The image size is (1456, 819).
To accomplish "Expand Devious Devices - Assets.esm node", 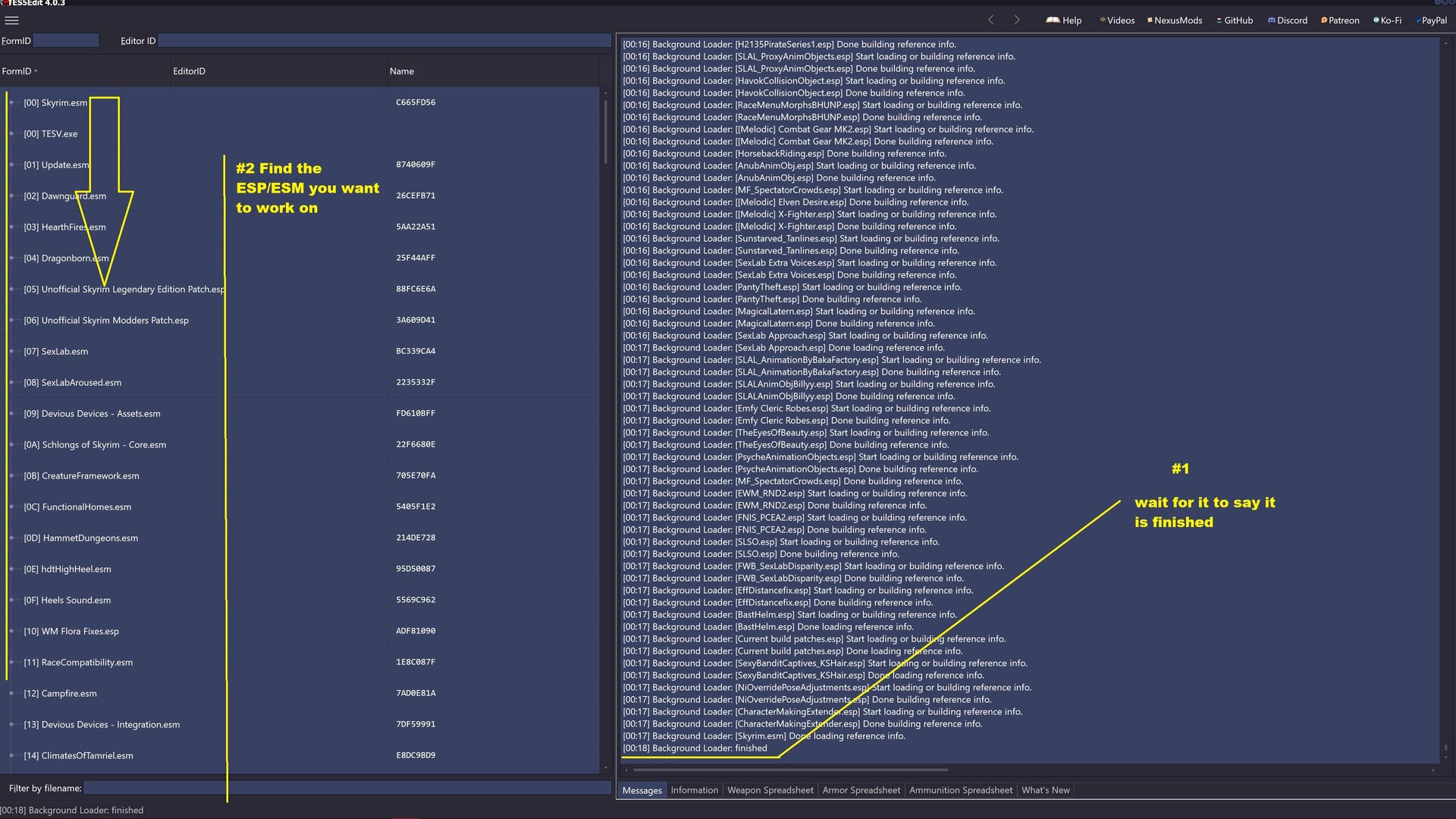I will (11, 413).
